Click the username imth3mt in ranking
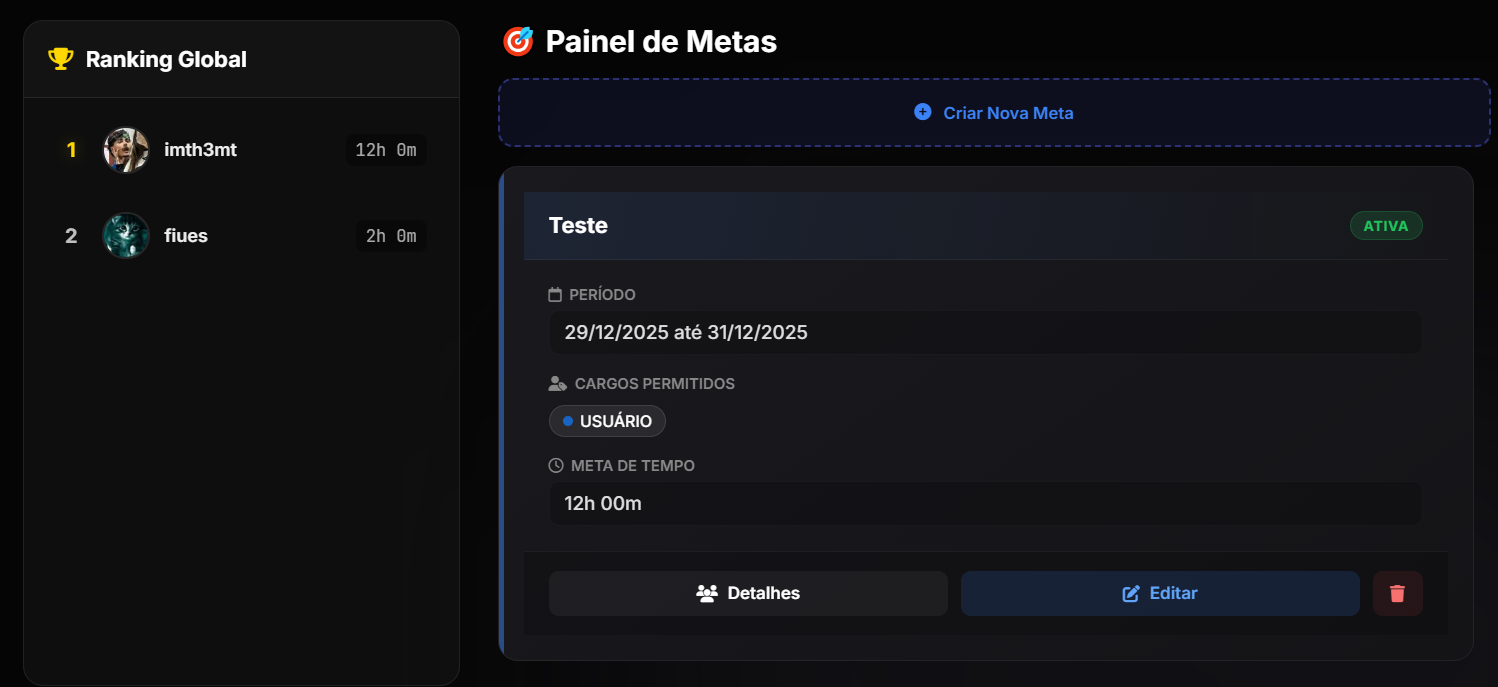1498x687 pixels. point(200,150)
